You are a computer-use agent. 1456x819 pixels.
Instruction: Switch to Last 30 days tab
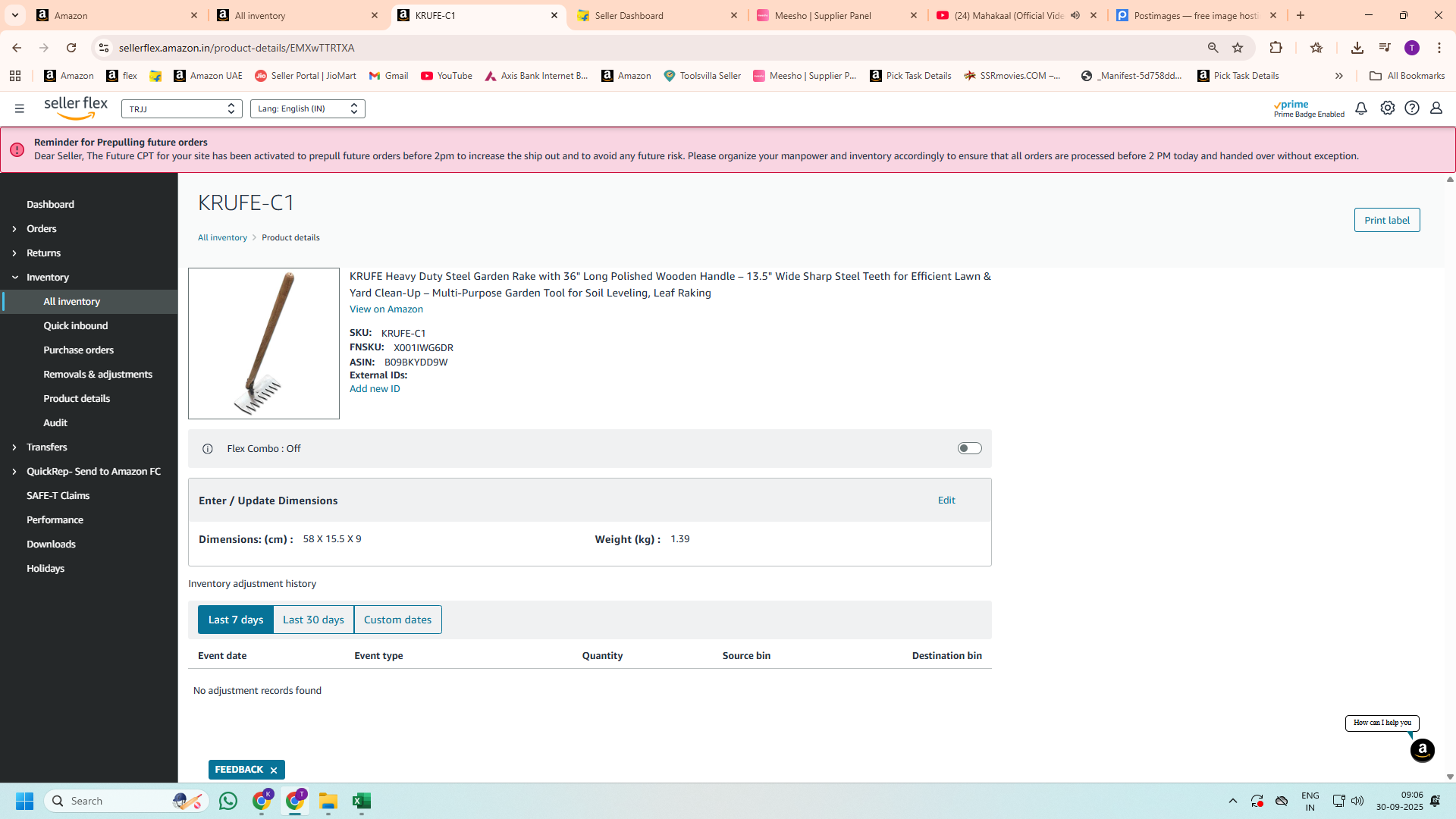click(x=313, y=620)
